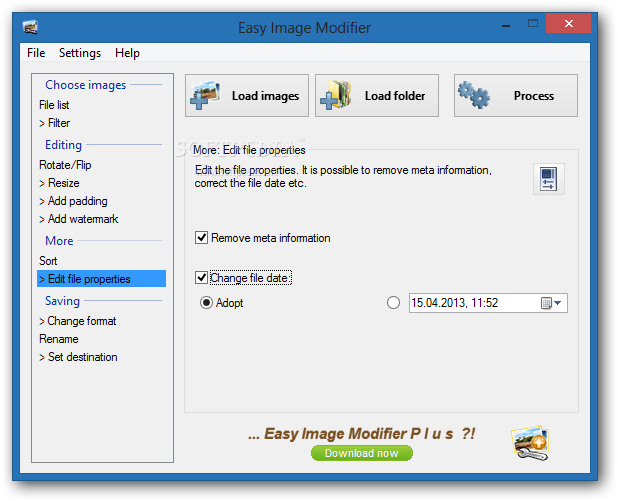Click the date field showing 15.04.2013, 11:52
618x501 pixels.
(488, 303)
